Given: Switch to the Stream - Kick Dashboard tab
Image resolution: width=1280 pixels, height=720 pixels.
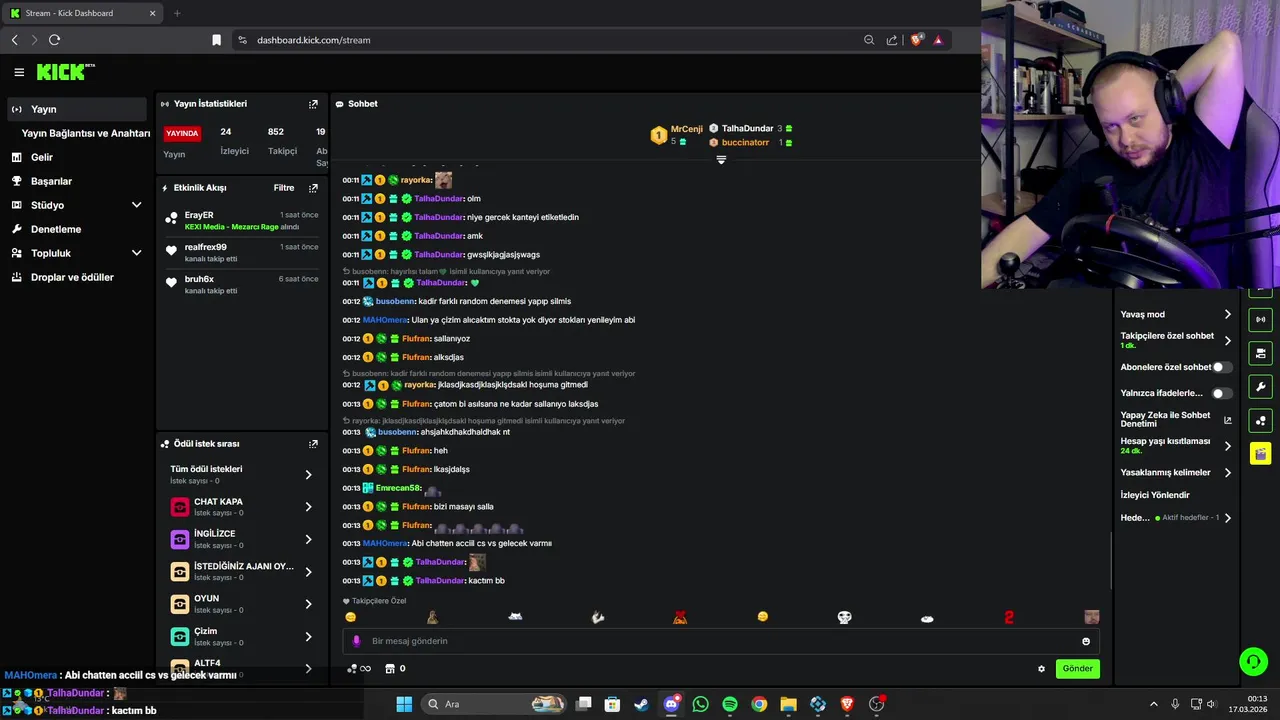Looking at the screenshot, I should (84, 13).
